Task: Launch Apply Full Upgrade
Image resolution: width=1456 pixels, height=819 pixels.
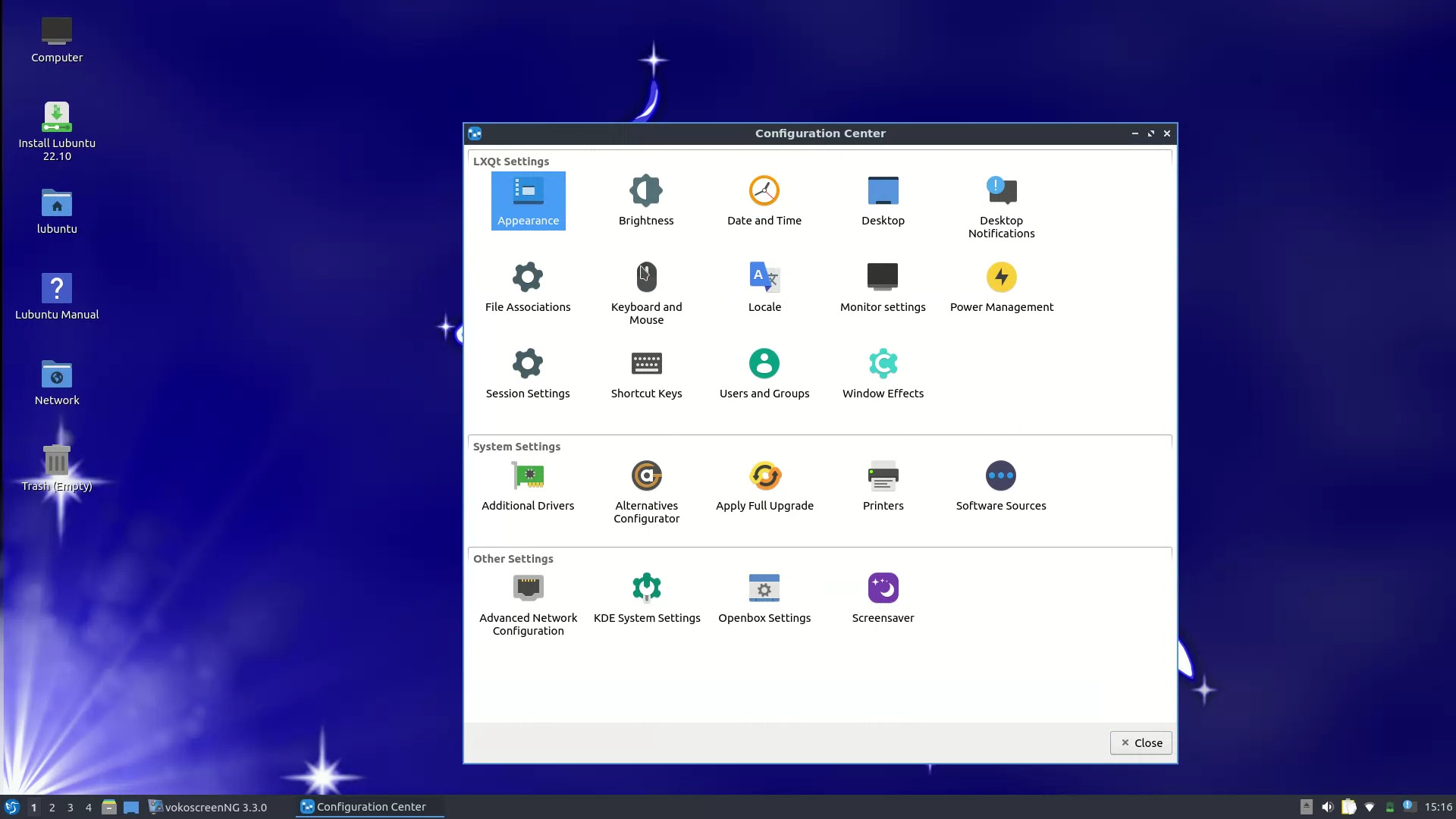Action: tap(764, 485)
